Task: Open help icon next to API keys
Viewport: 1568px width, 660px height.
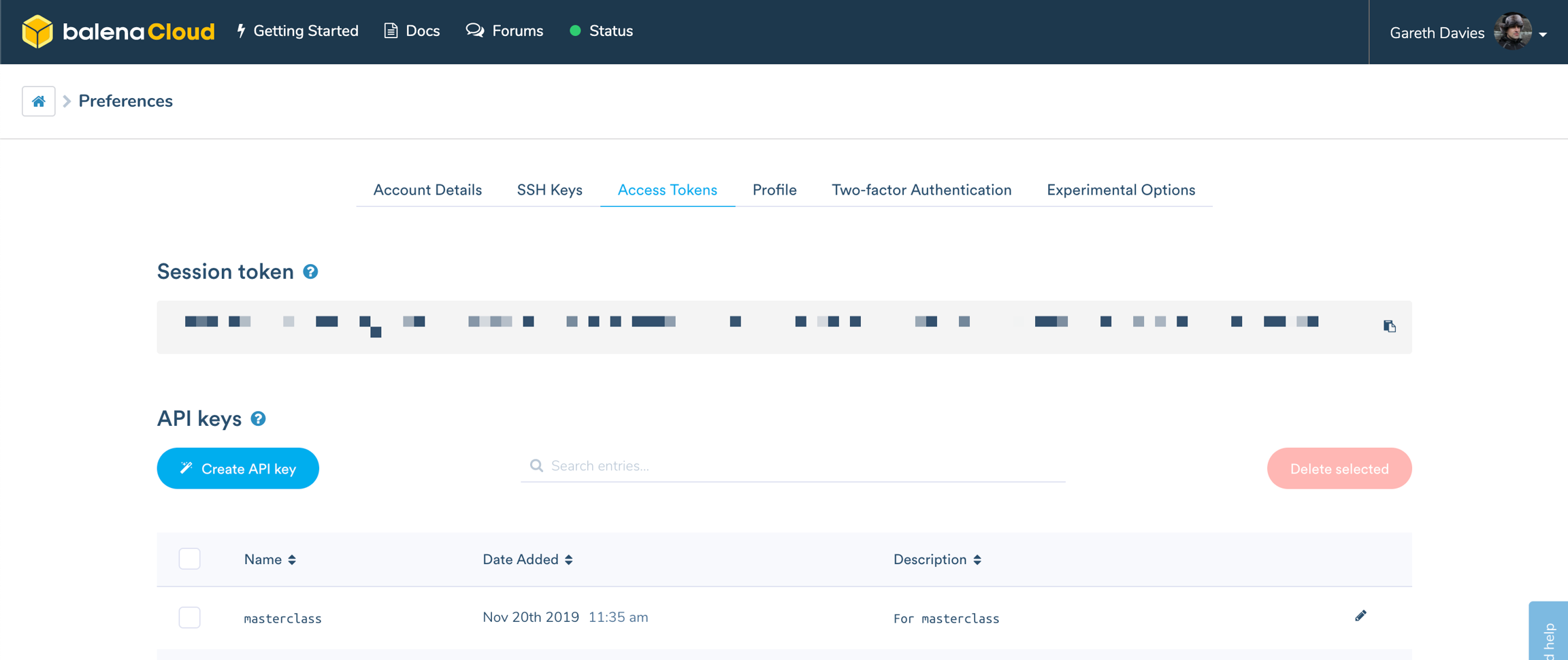Action: pos(258,419)
